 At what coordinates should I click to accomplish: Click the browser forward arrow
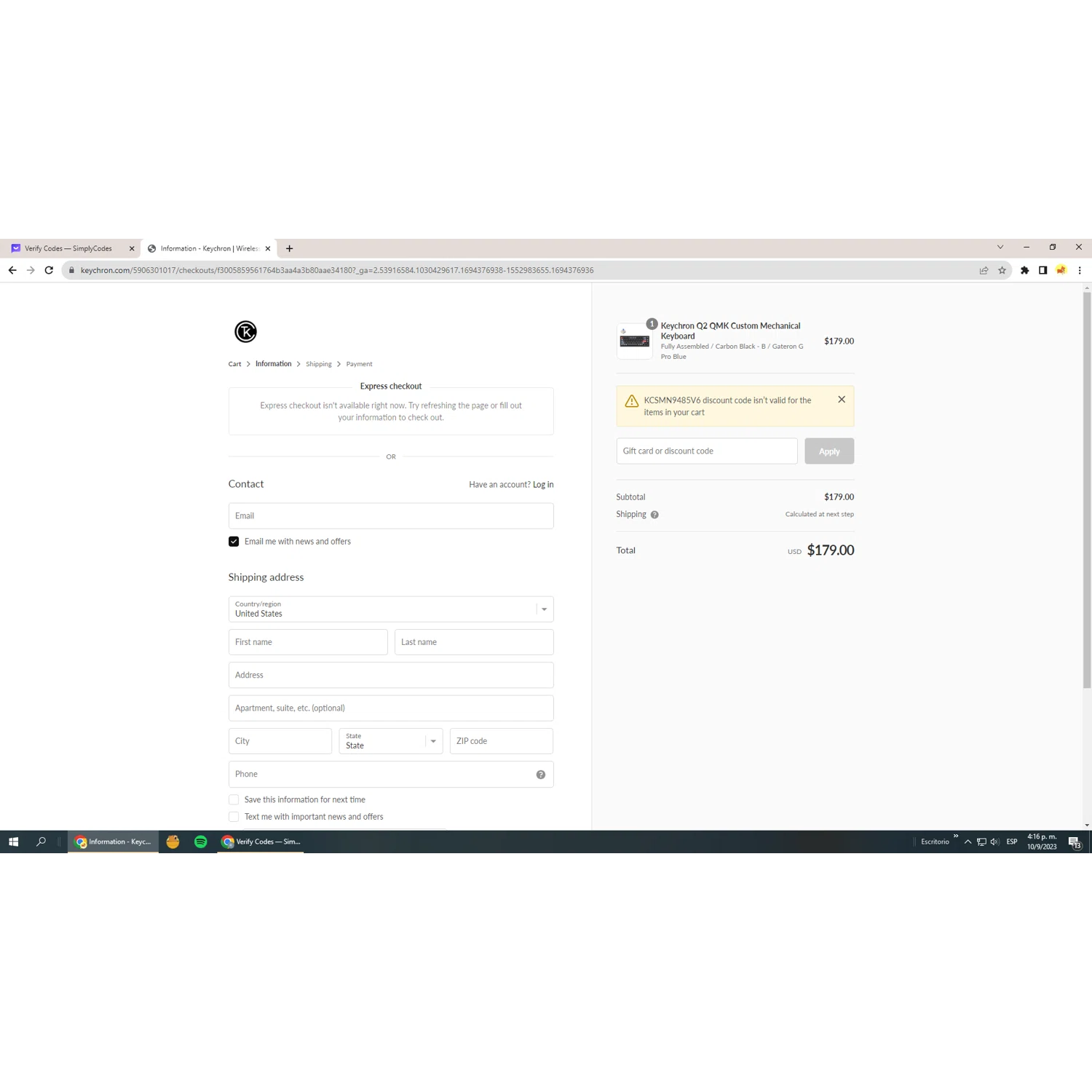tap(31, 270)
